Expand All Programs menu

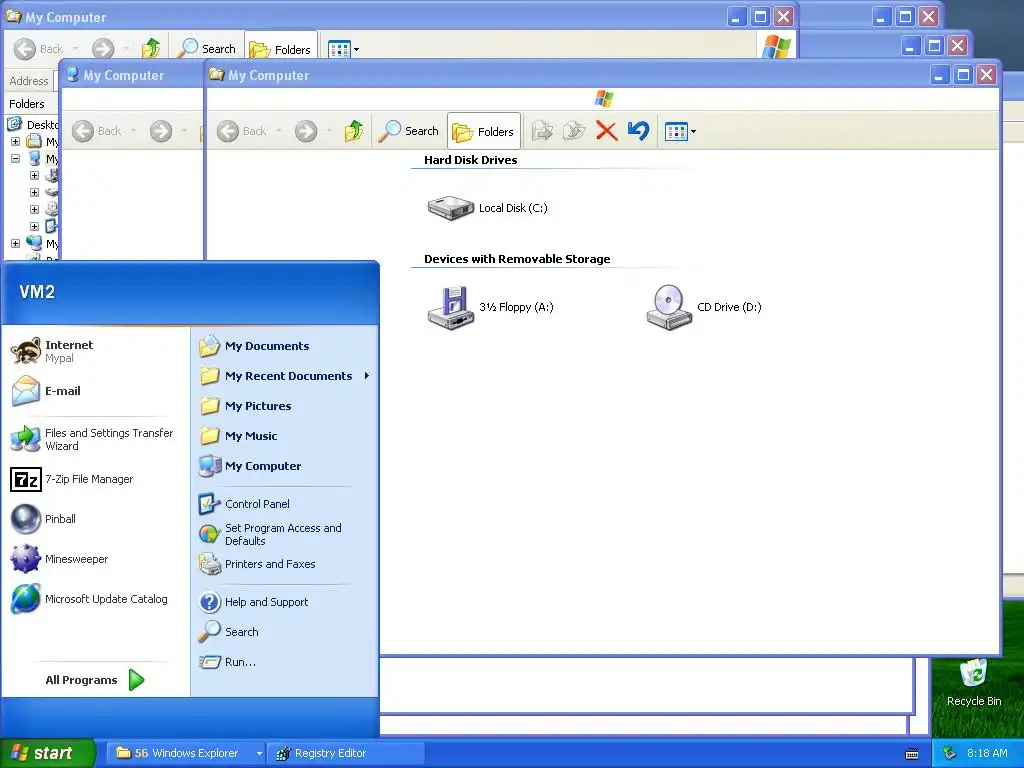coord(95,680)
